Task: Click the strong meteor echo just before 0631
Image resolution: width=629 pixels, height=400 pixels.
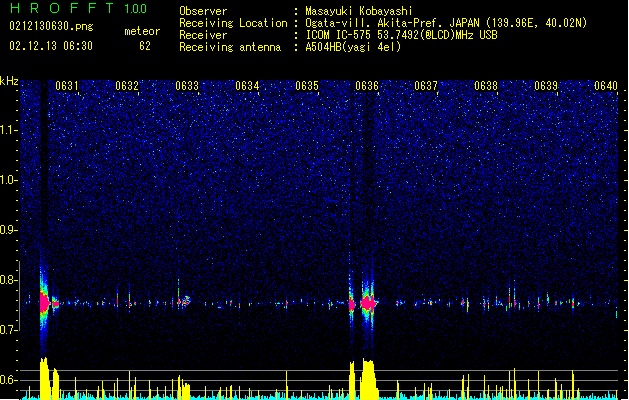Action: (x=44, y=303)
